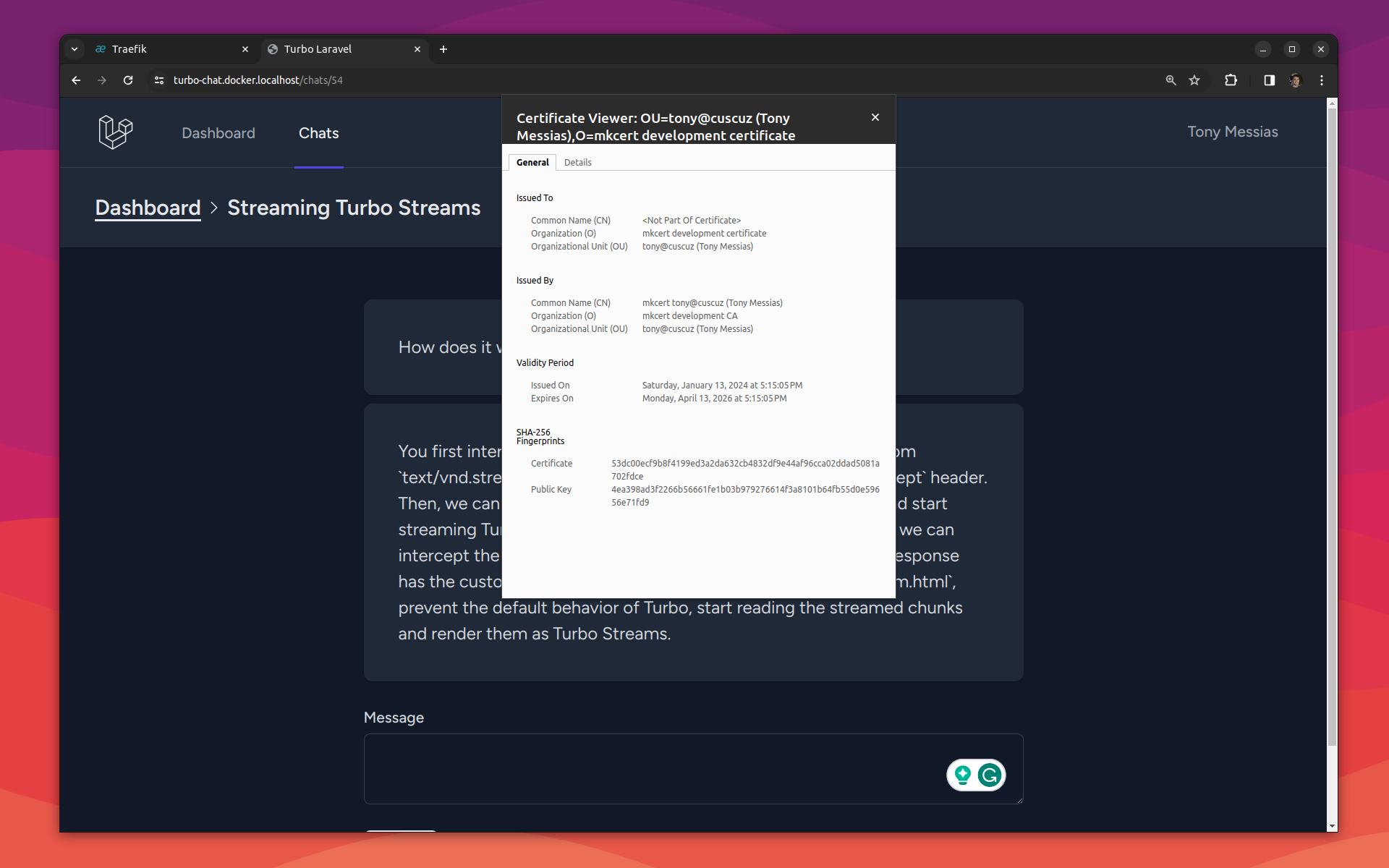This screenshot has height=868, width=1389.
Task: Click the page vertical scrollbar
Action: pos(1332,427)
